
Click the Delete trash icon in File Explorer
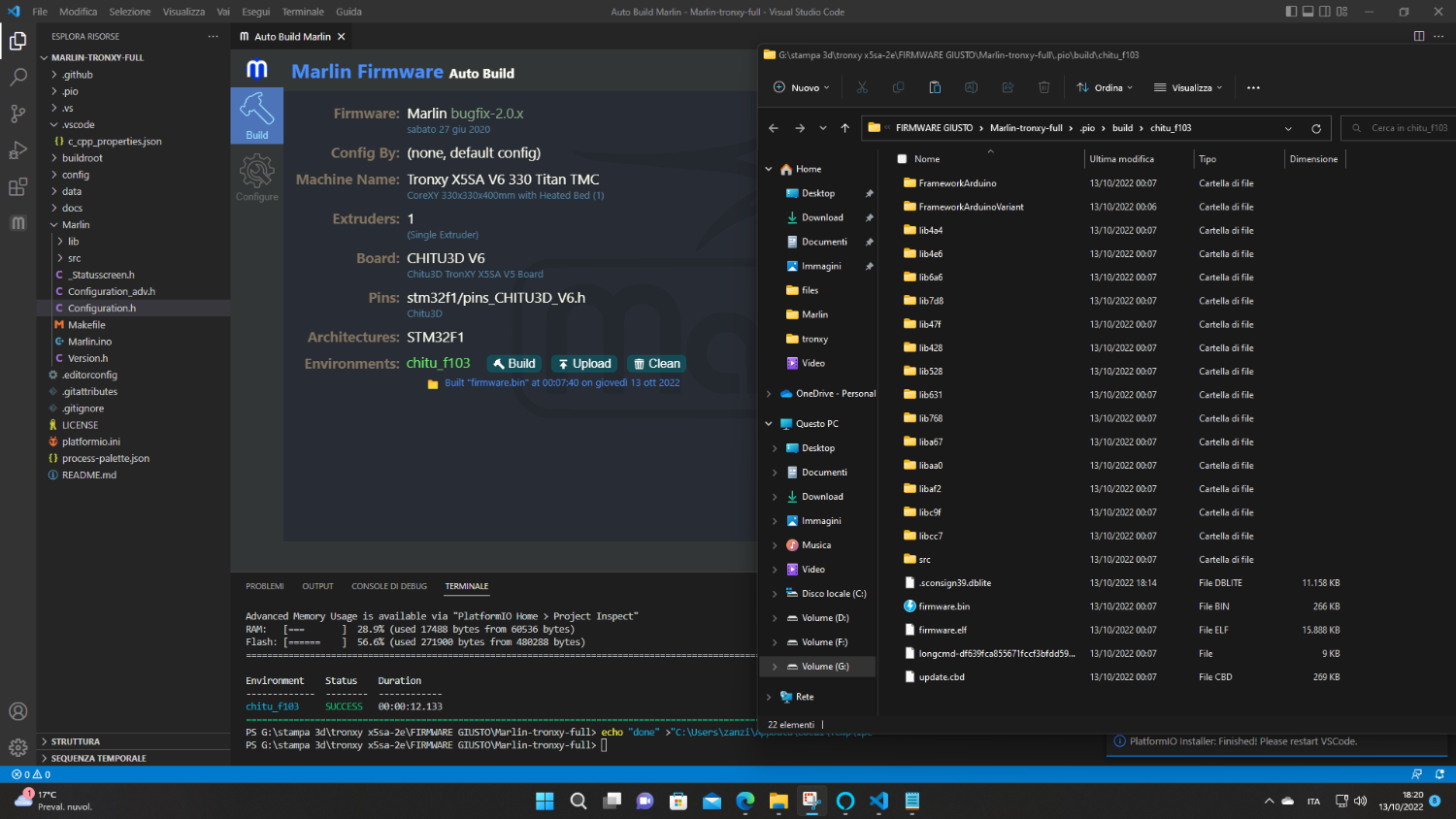tap(1044, 87)
